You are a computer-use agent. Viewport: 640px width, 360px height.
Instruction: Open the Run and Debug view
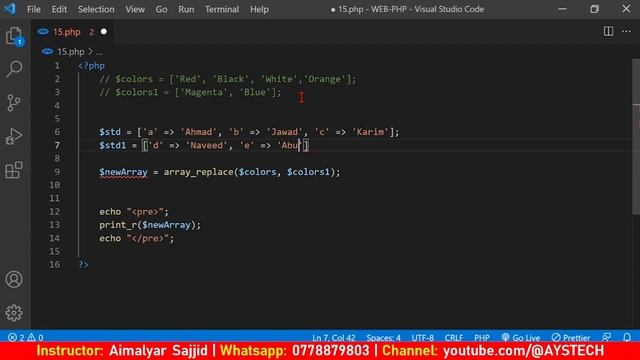tap(14, 136)
